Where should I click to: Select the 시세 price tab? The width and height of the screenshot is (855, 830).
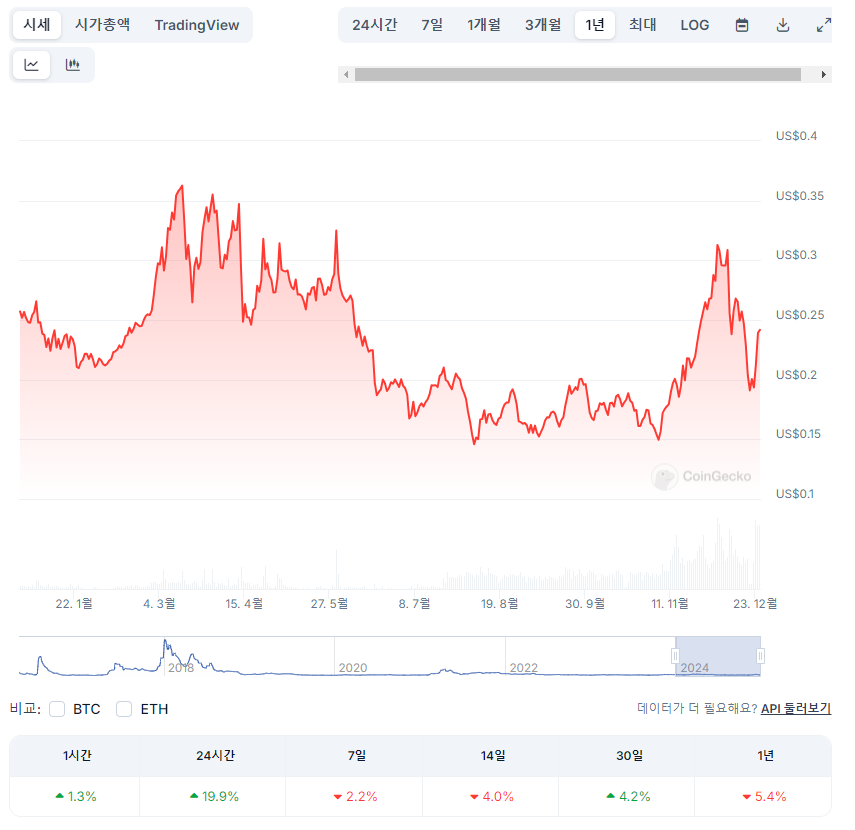[37, 25]
